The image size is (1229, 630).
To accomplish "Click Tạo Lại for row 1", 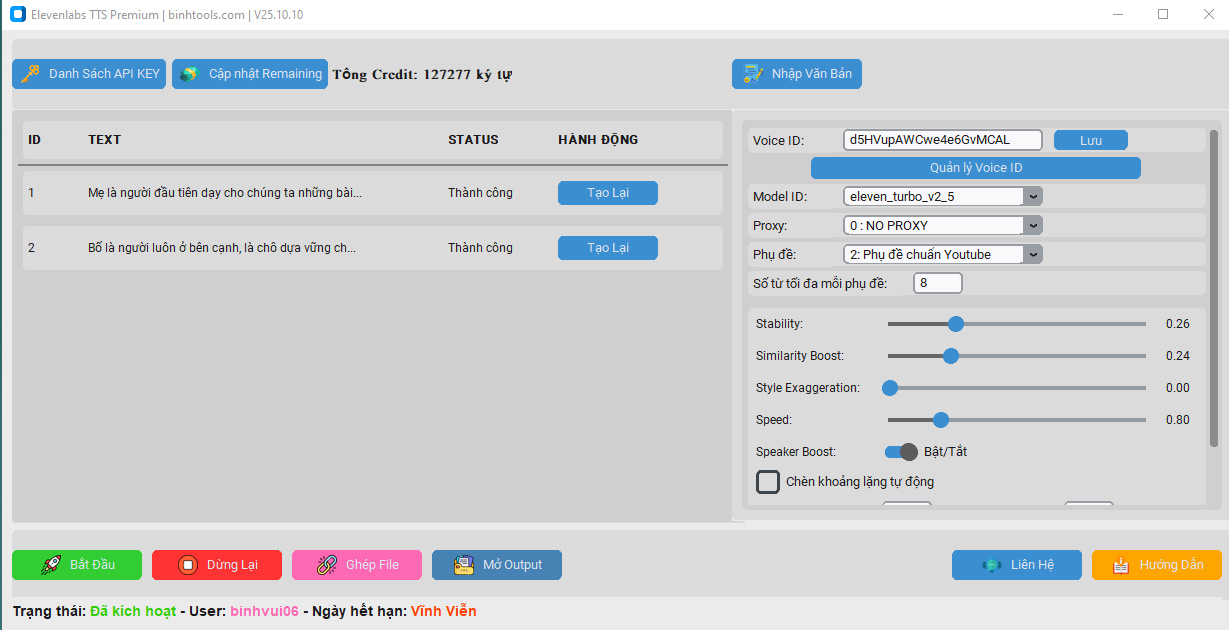I will pyautogui.click(x=607, y=192).
